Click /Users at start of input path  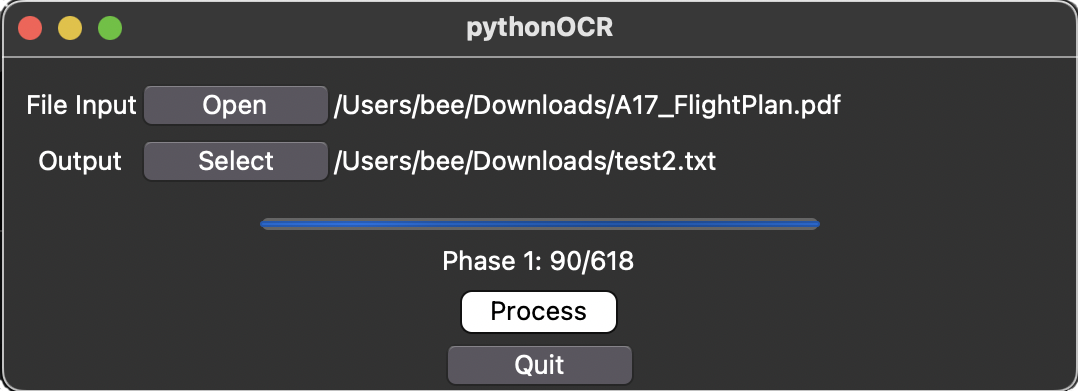tap(373, 105)
